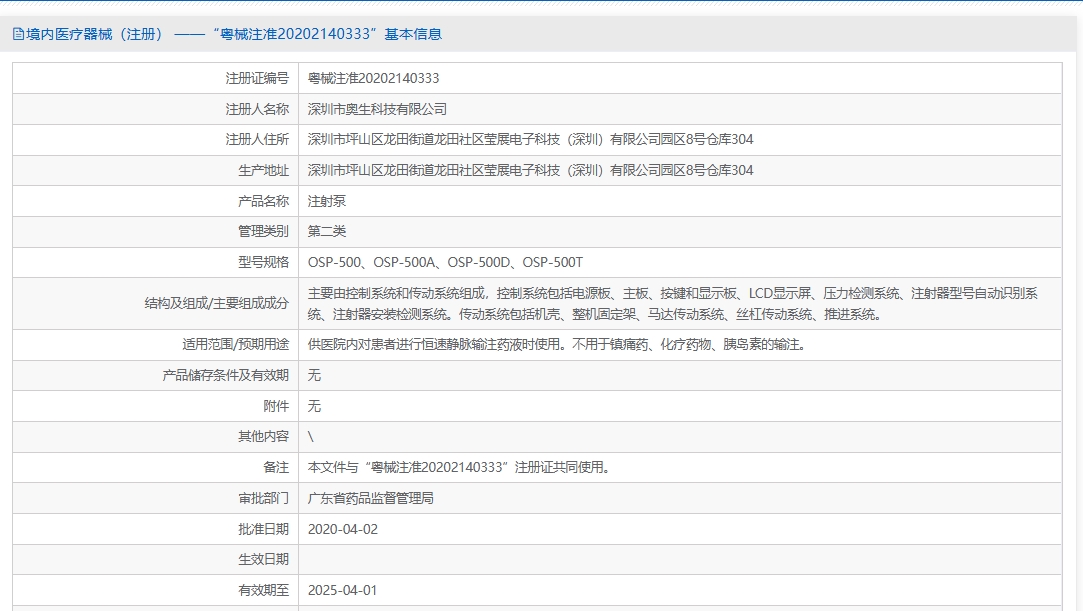Screen dimensions: 1083x611
Task: Select approving authority 广东省药品监督管理局
Action: click(x=371, y=498)
